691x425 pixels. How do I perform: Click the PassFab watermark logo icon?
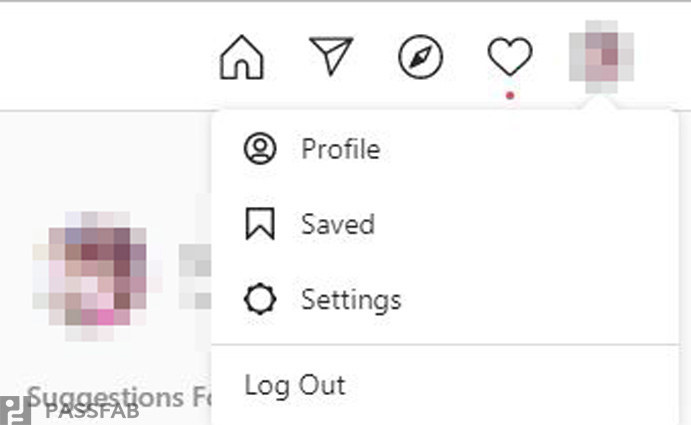click(15, 411)
